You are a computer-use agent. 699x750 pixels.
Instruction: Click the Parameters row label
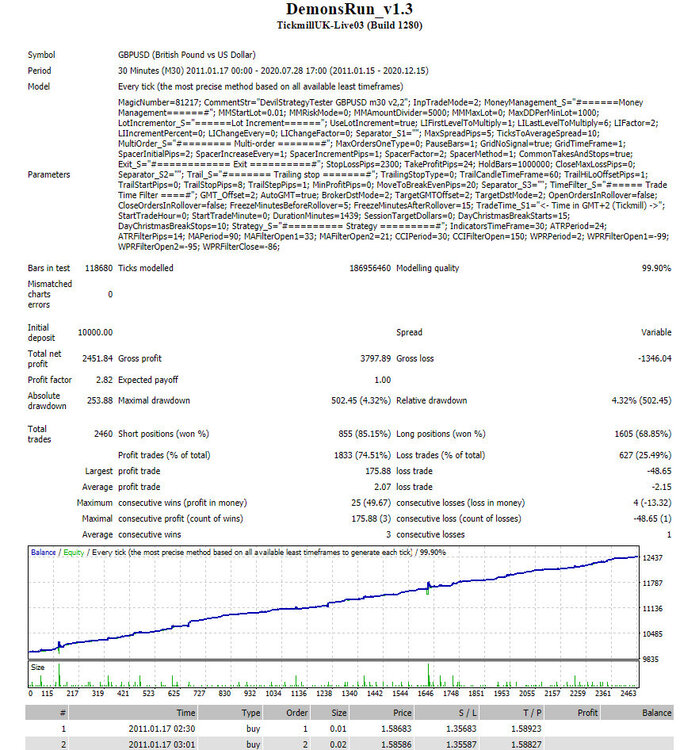coord(49,175)
